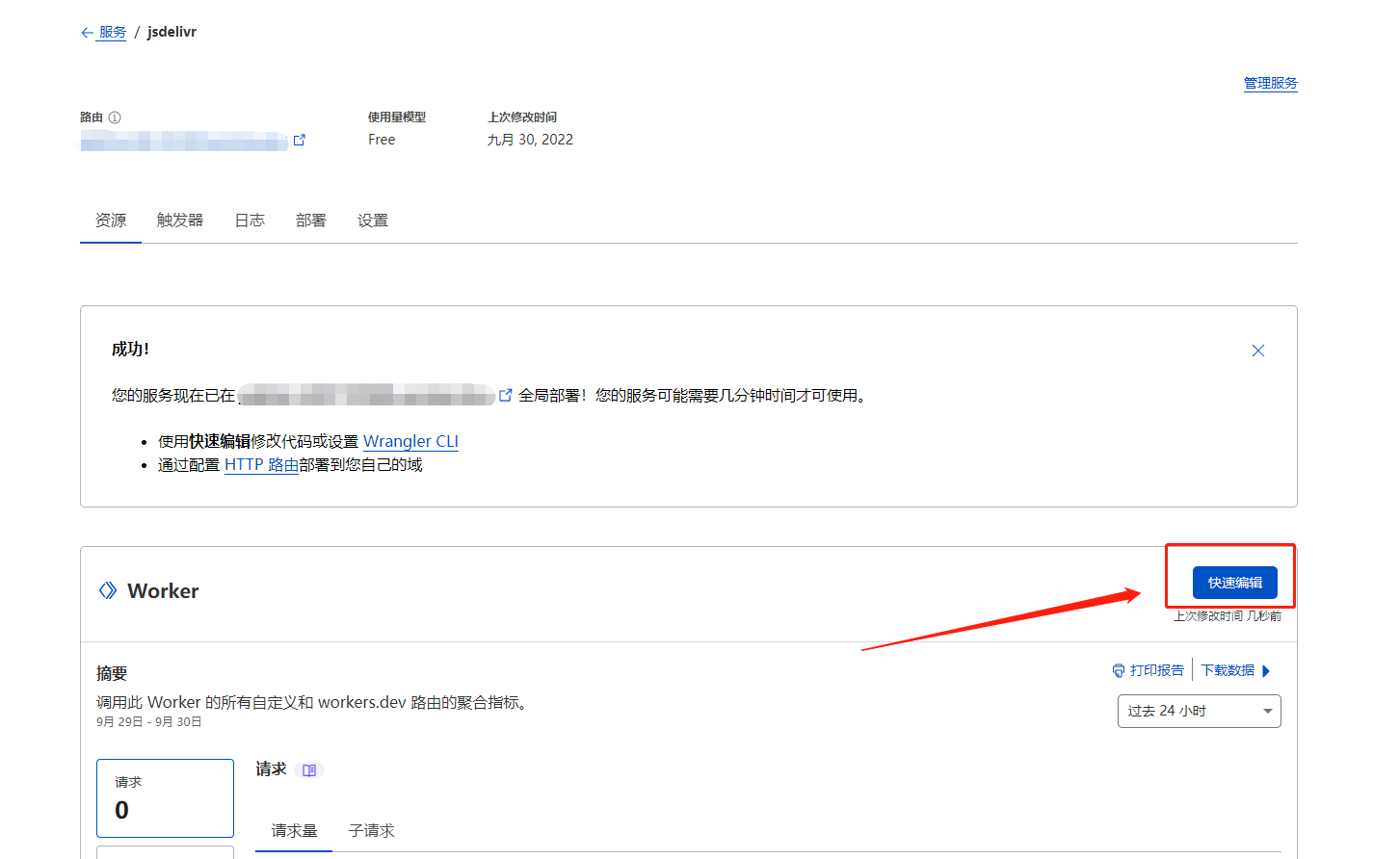Image resolution: width=1400 pixels, height=859 pixels.
Task: Click the 打印报告 printer icon
Action: (1118, 669)
